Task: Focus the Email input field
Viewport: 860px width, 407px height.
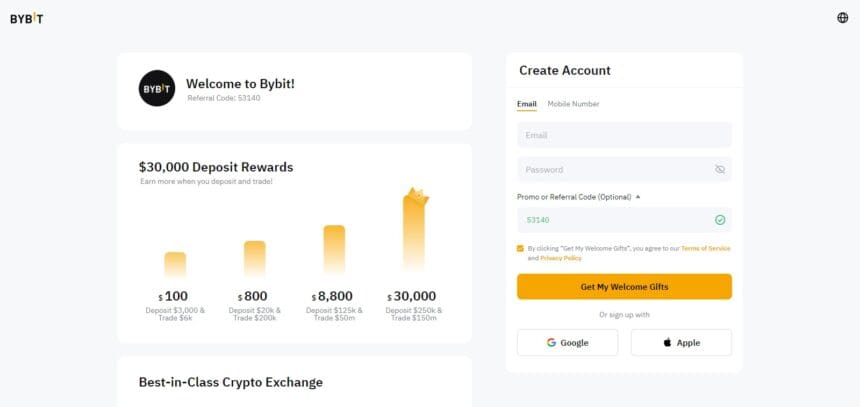Action: coord(624,135)
